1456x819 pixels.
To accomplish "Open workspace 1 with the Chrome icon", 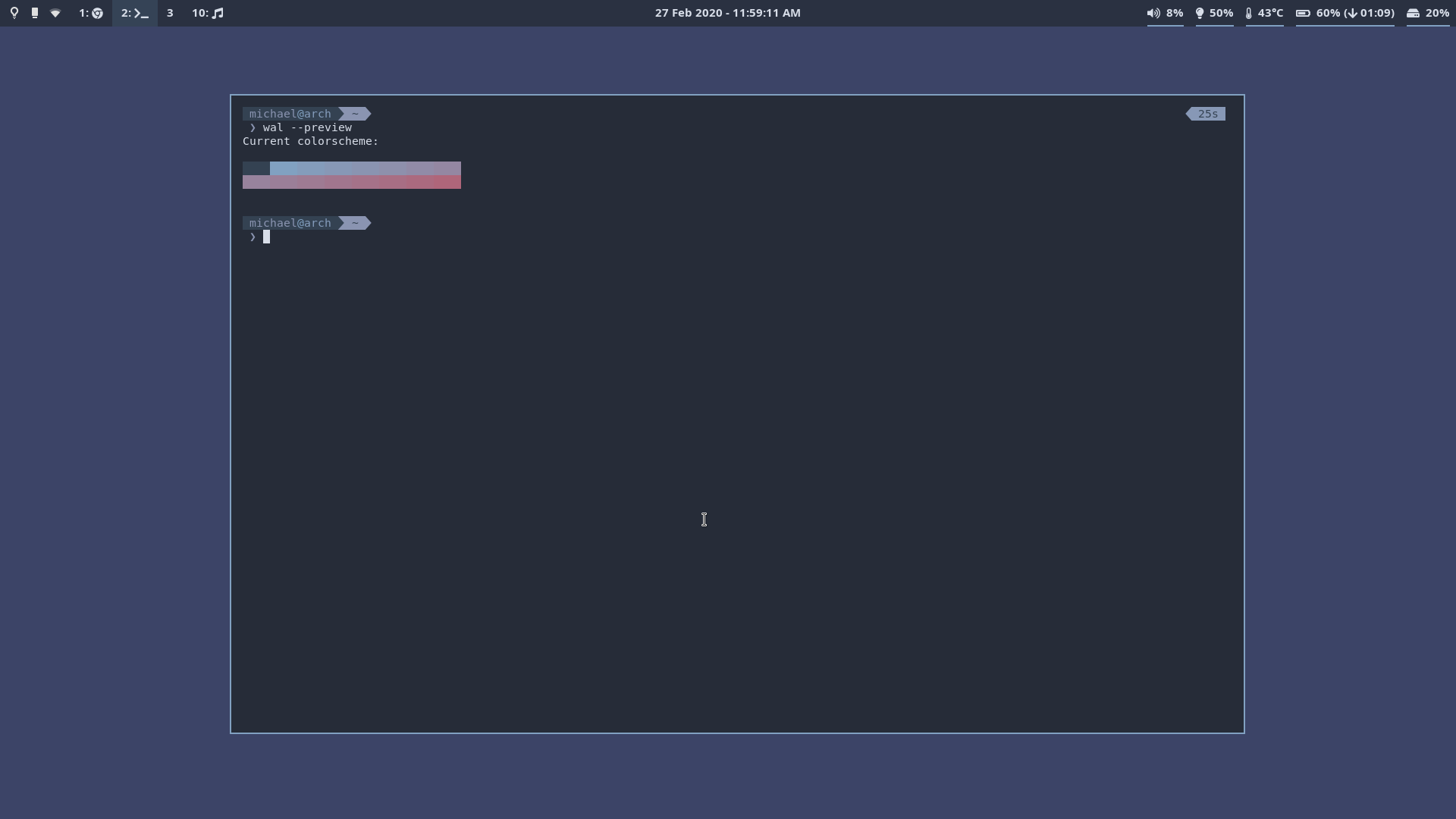I will point(90,13).
